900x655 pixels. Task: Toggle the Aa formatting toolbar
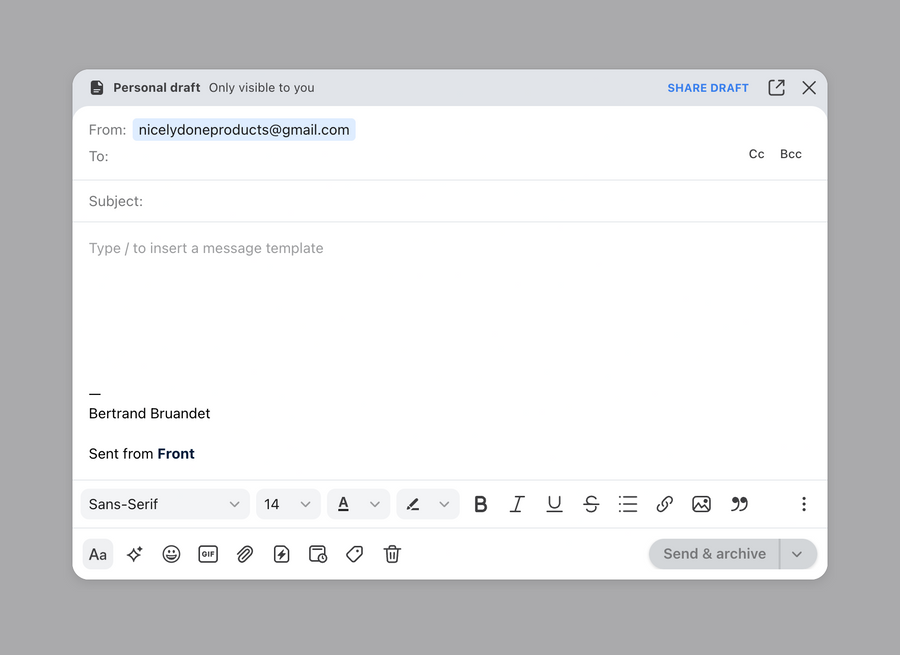click(x=97, y=554)
